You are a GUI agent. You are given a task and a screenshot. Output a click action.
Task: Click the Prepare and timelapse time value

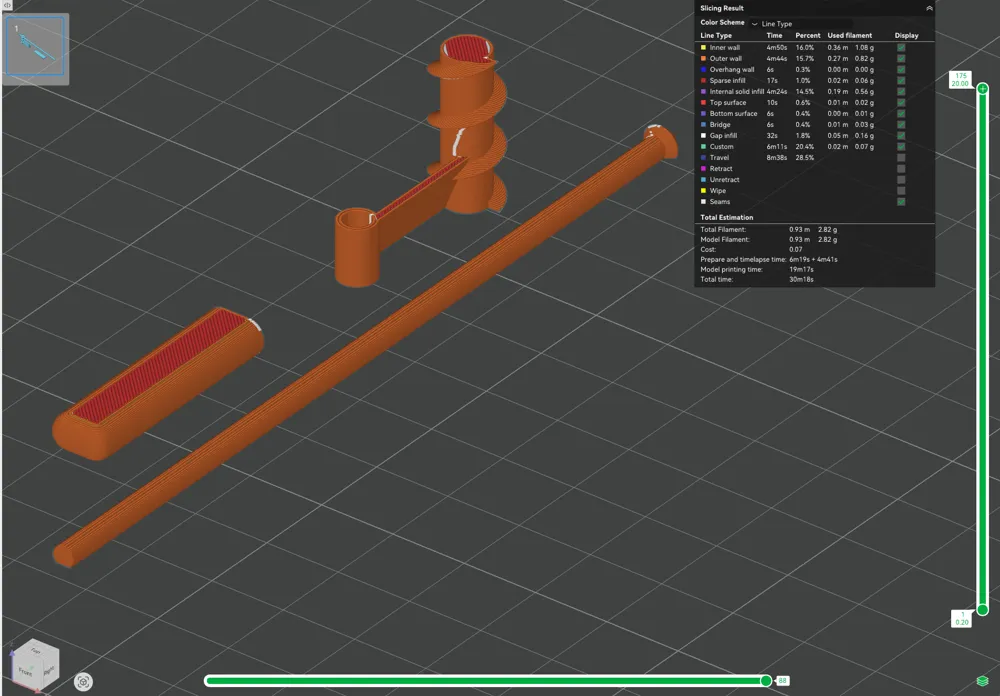coord(813,260)
